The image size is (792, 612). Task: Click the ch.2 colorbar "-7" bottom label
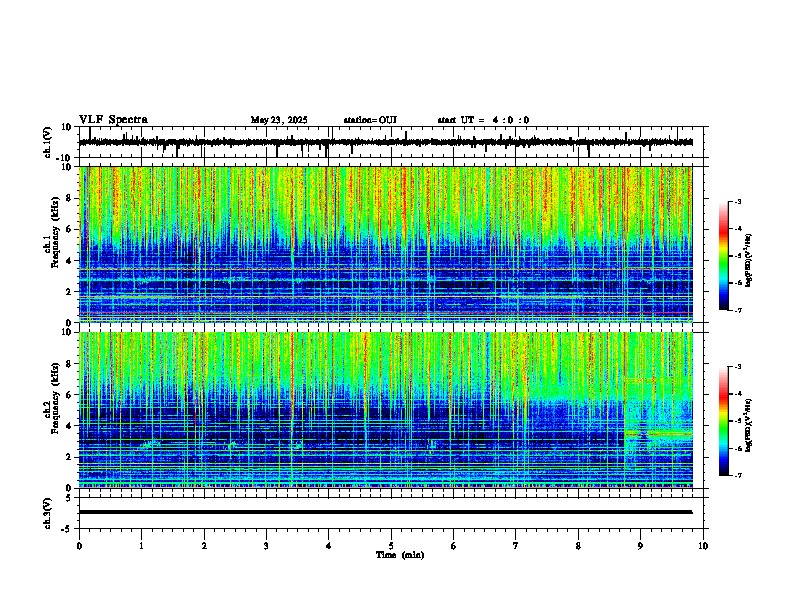point(737,475)
